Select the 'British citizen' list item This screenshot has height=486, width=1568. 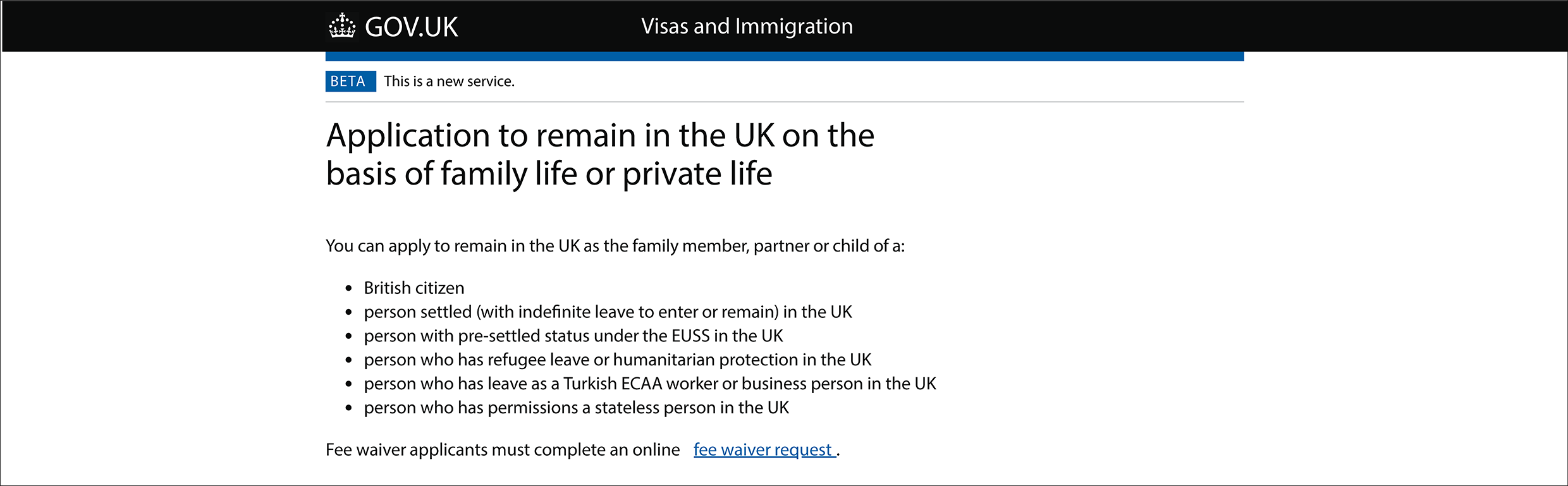coord(413,288)
